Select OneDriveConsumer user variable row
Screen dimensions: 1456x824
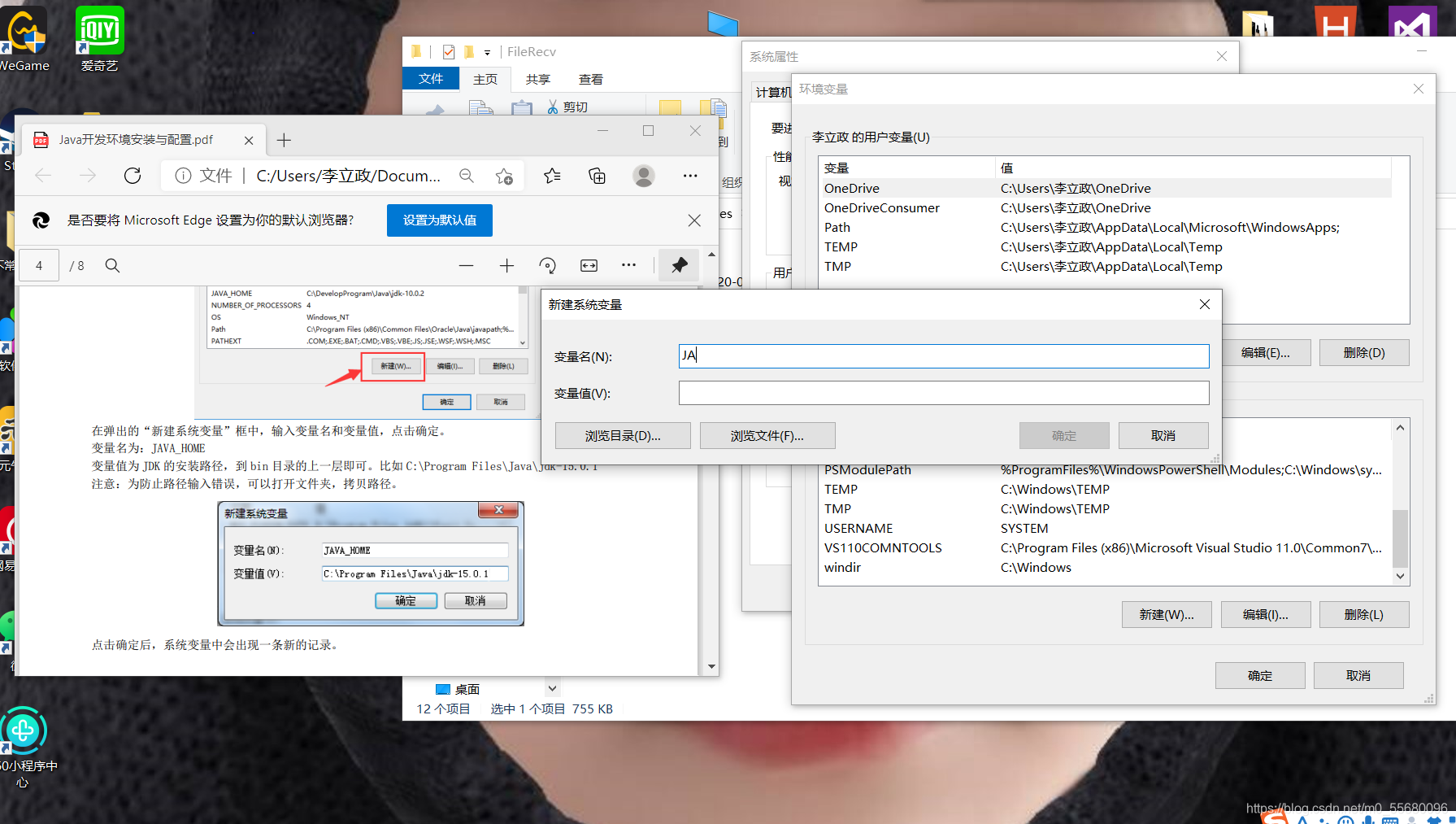coord(1106,208)
